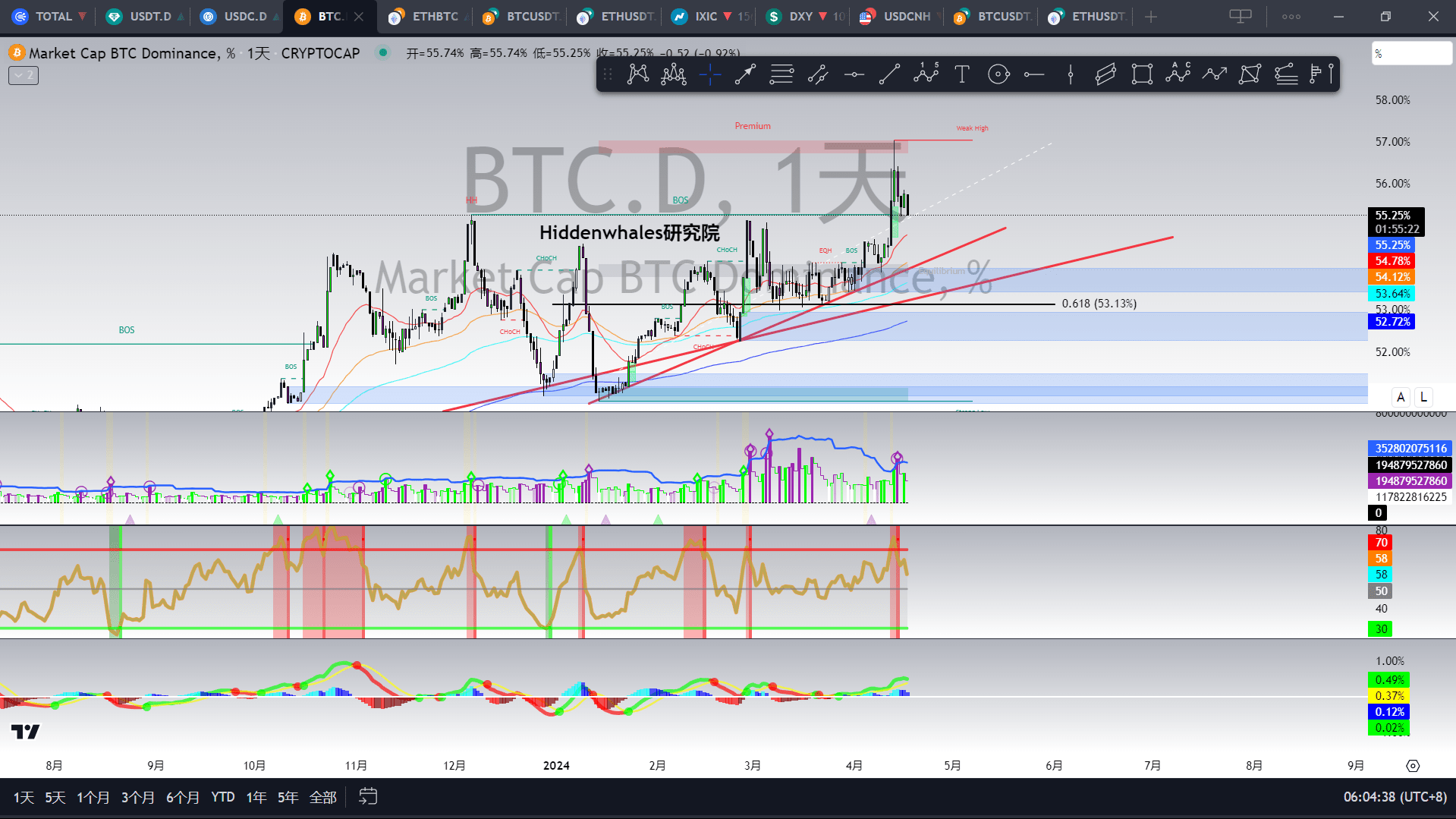This screenshot has height=819, width=1456.
Task: Select the XABCD pattern drawing tool
Action: pos(638,74)
